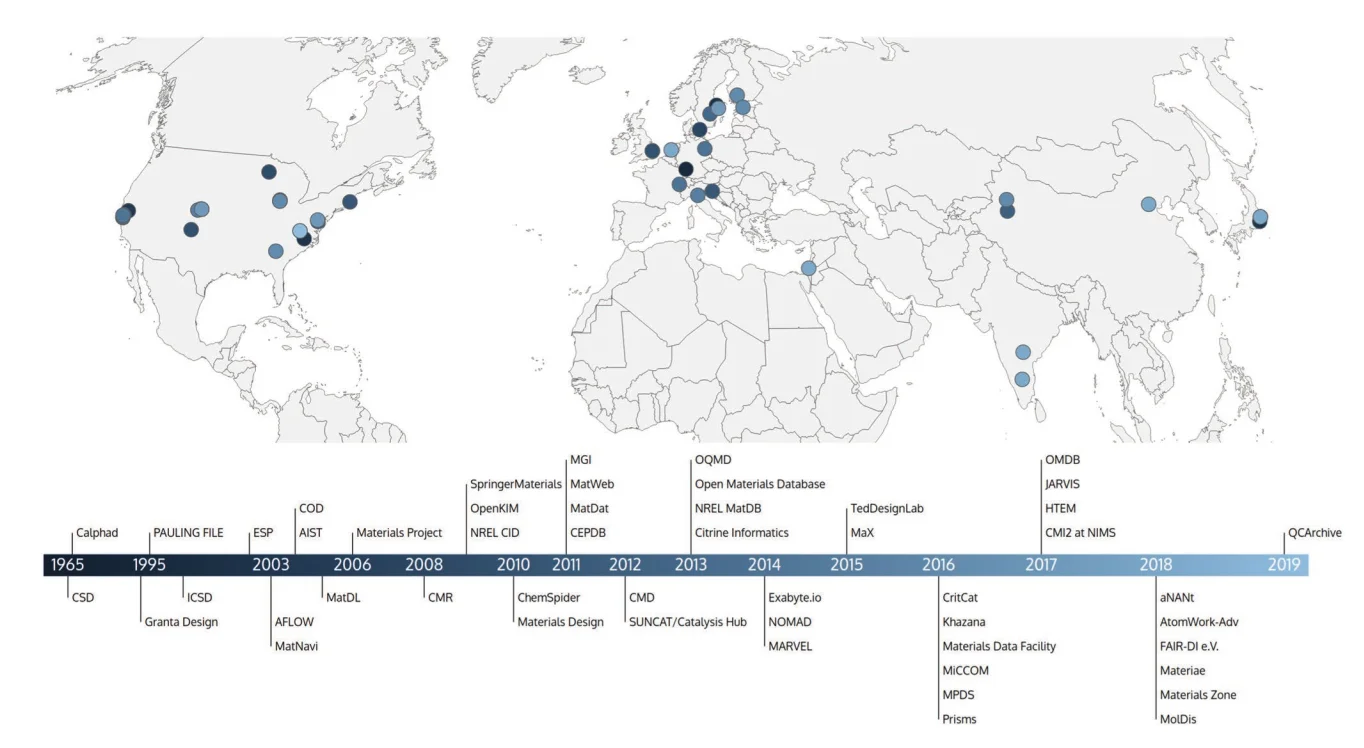This screenshot has width=1364, height=748.
Task: Click the Citrine Informatics label
Action: point(742,533)
